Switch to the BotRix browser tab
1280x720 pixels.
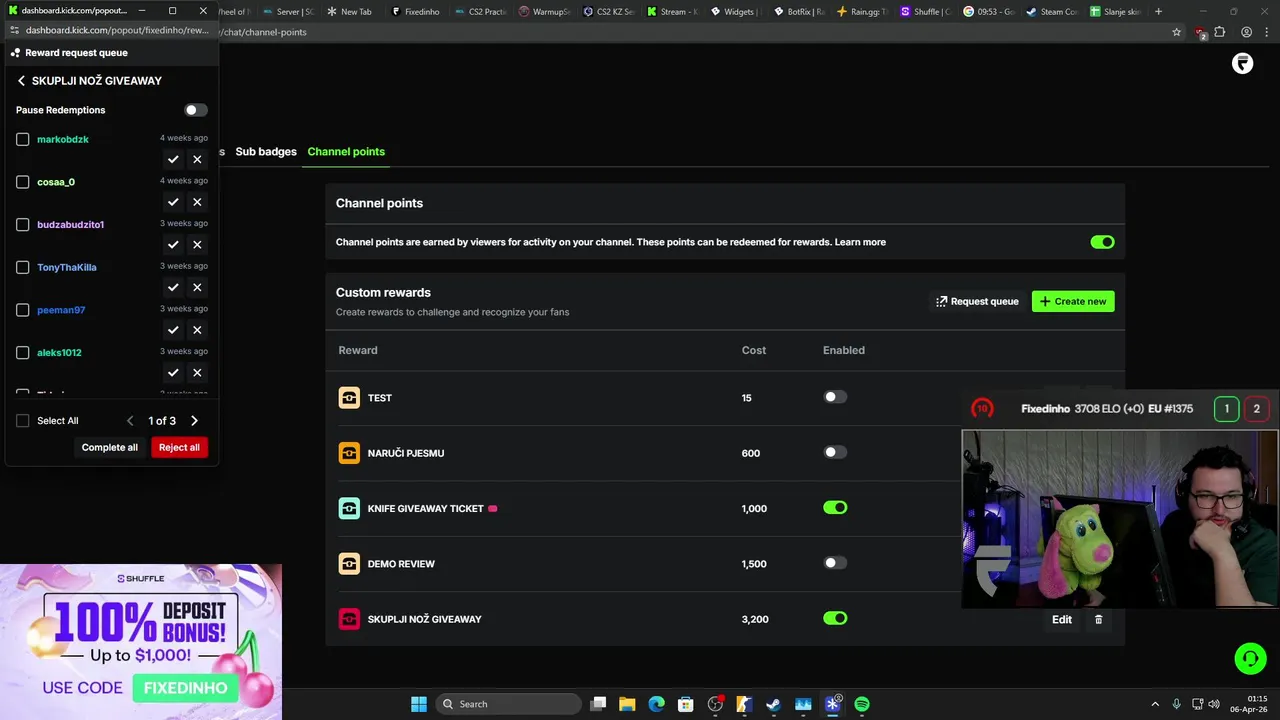(x=800, y=11)
